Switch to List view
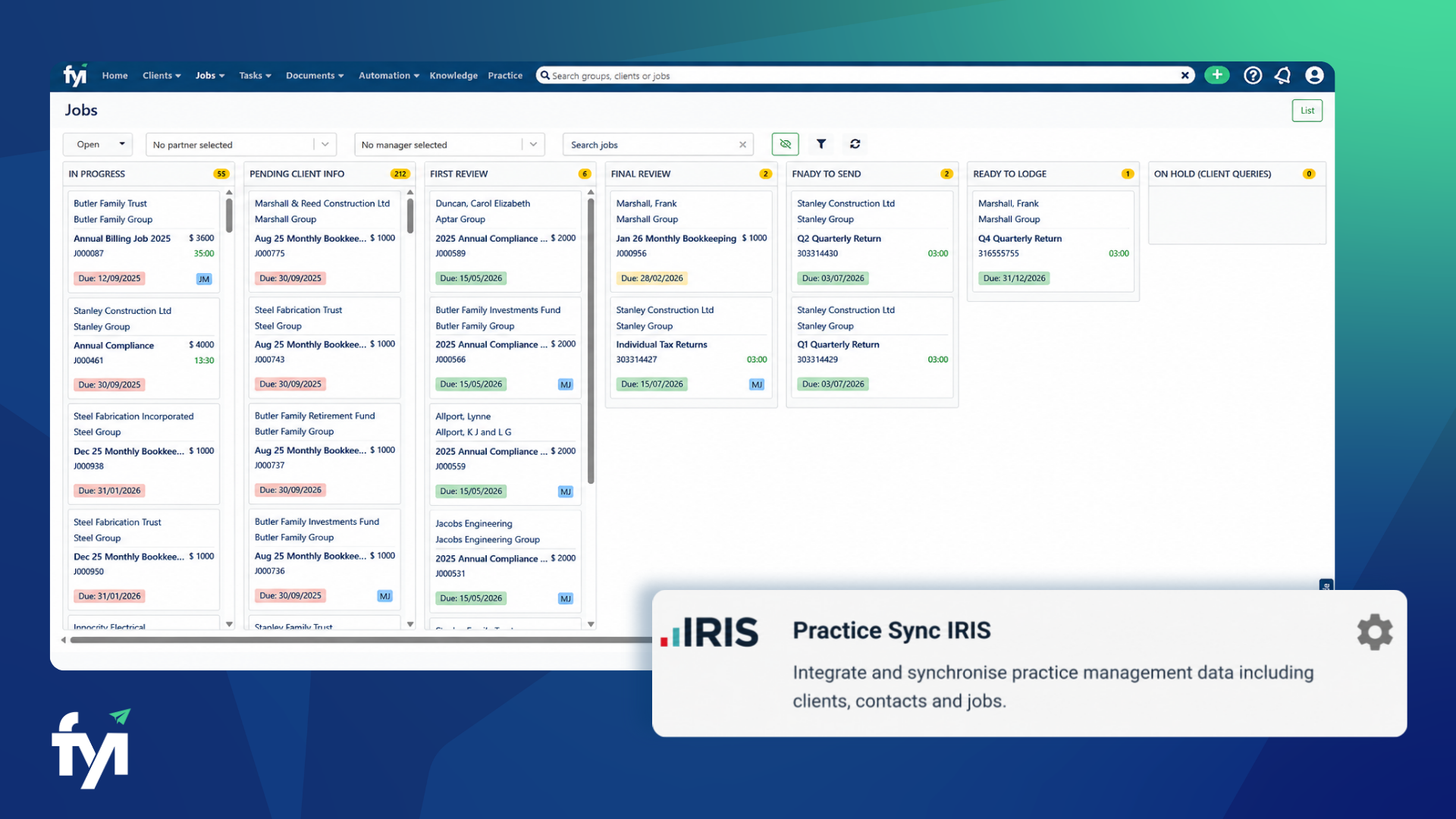1456x819 pixels. pos(1307,111)
